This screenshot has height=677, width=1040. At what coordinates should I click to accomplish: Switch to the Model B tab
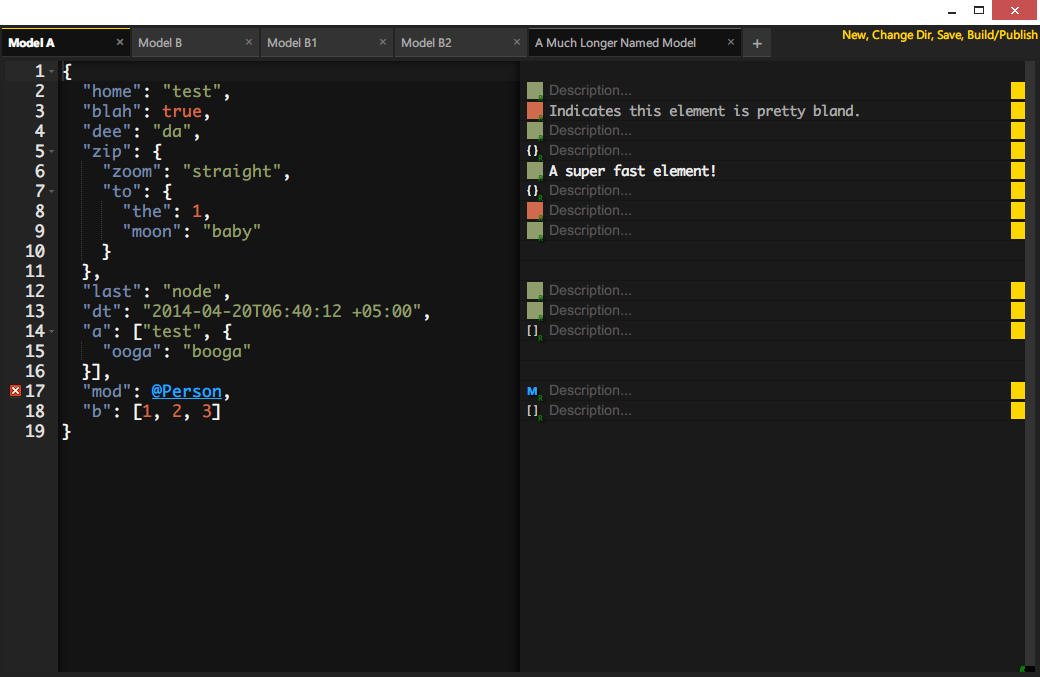194,43
